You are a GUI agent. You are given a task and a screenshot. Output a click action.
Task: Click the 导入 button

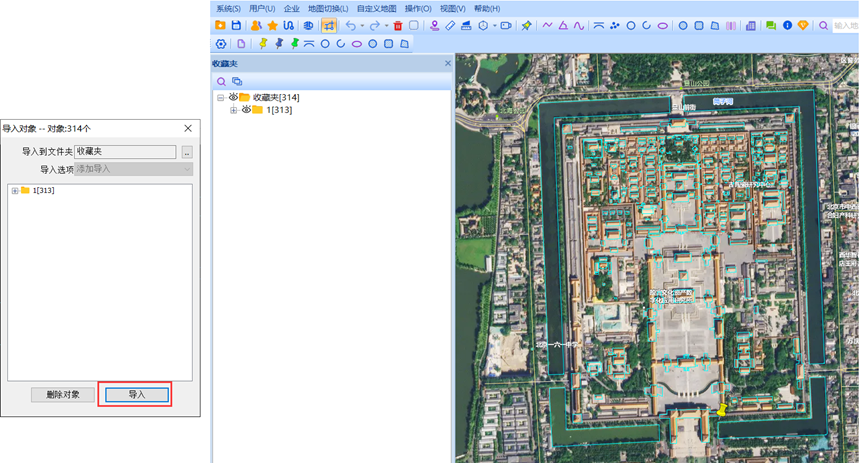[137, 394]
